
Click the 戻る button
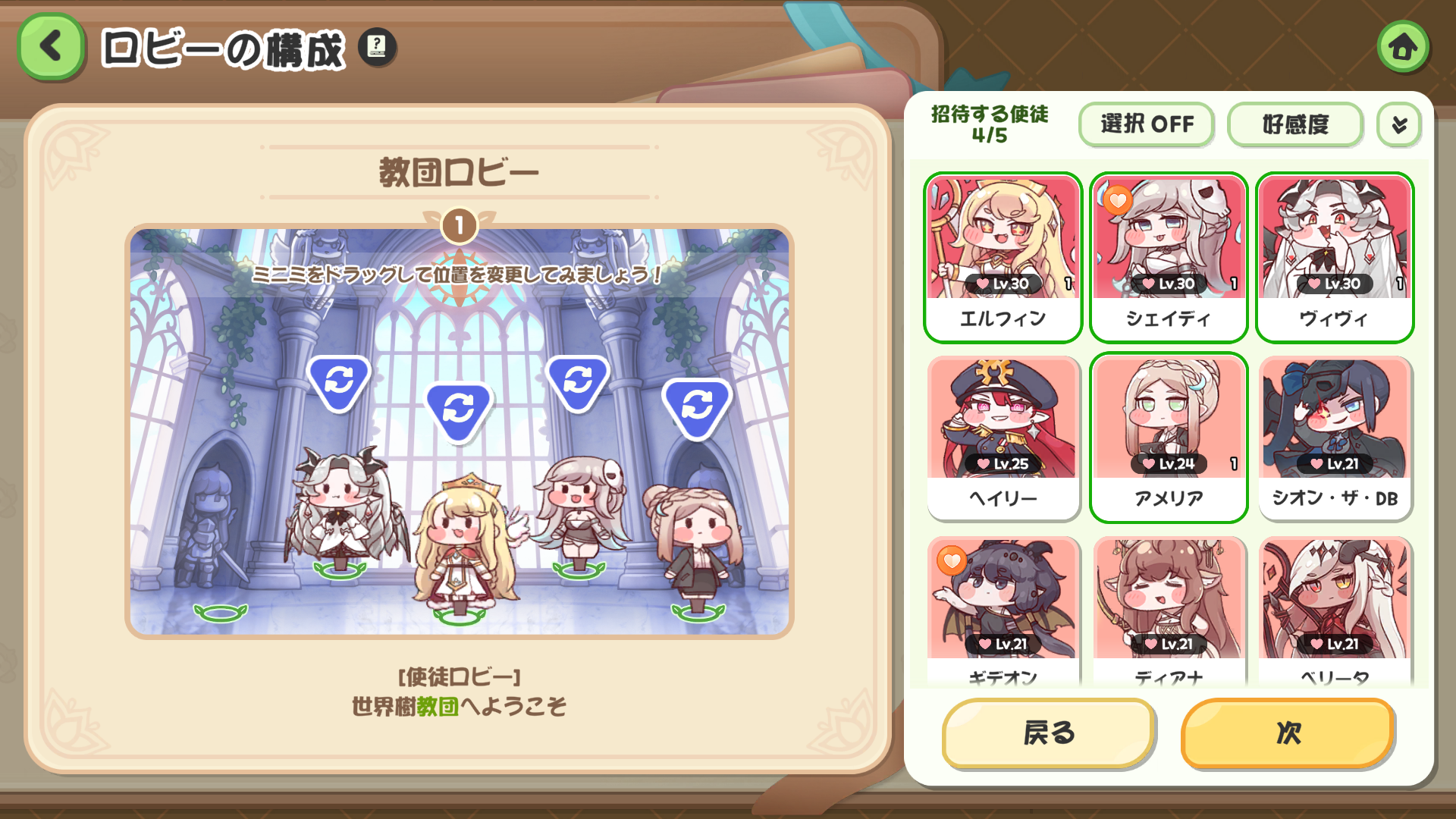(x=1049, y=733)
